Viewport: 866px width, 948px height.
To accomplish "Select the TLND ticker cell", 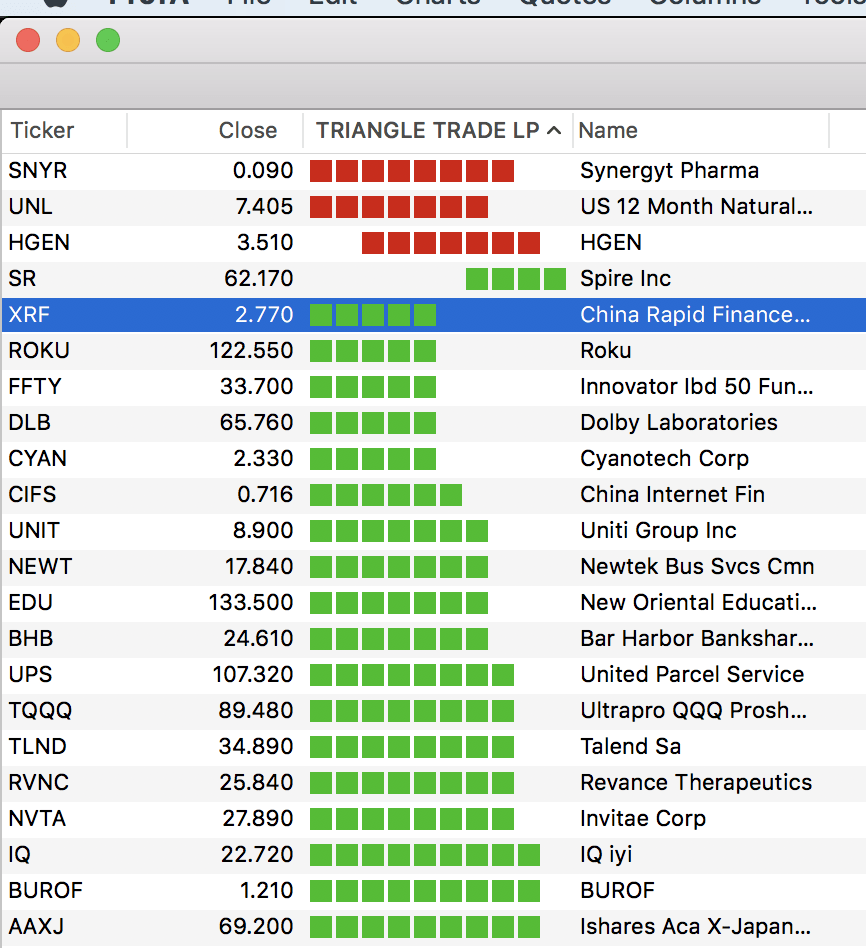I will 37,746.
